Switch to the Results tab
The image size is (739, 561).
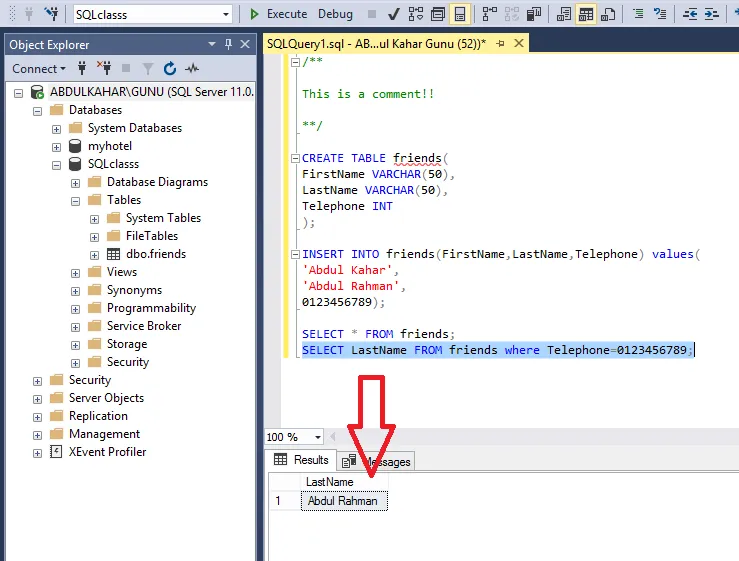pos(301,460)
